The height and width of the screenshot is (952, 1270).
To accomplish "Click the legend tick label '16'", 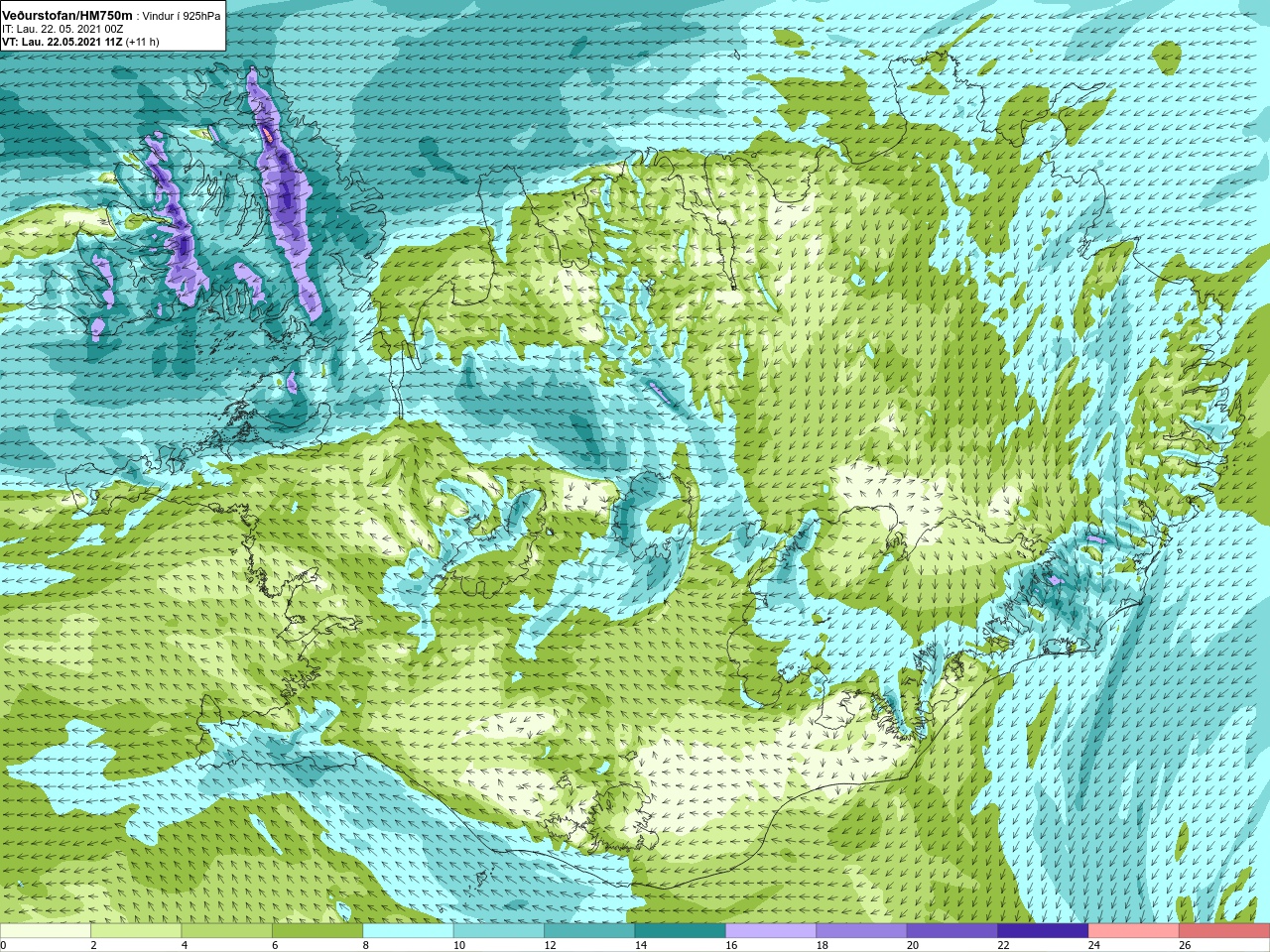I will tap(731, 945).
